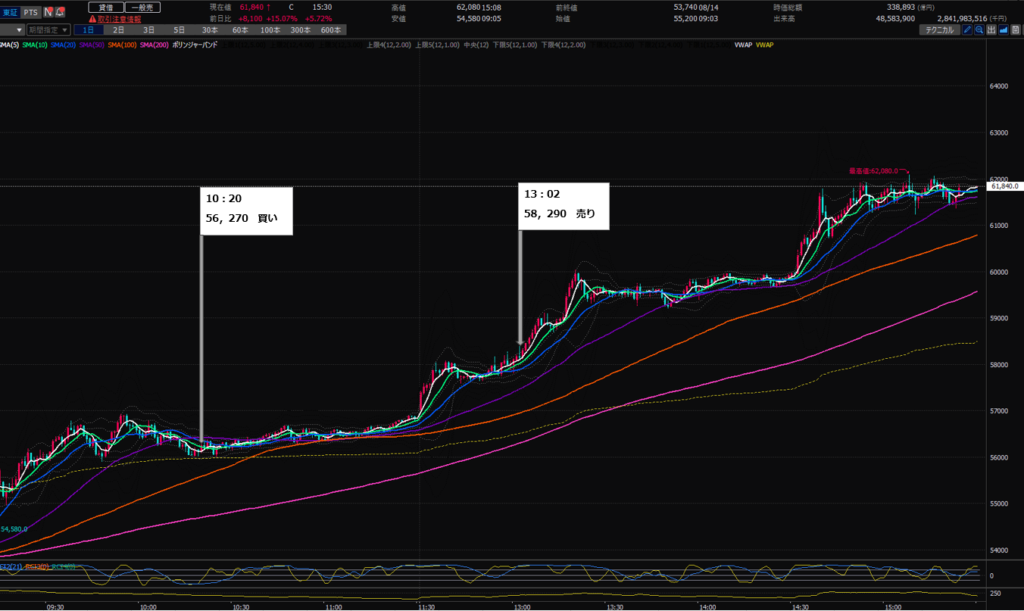The width and height of the screenshot is (1024, 611).
Task: Select the 30本 bar count tab
Action: pos(210,30)
